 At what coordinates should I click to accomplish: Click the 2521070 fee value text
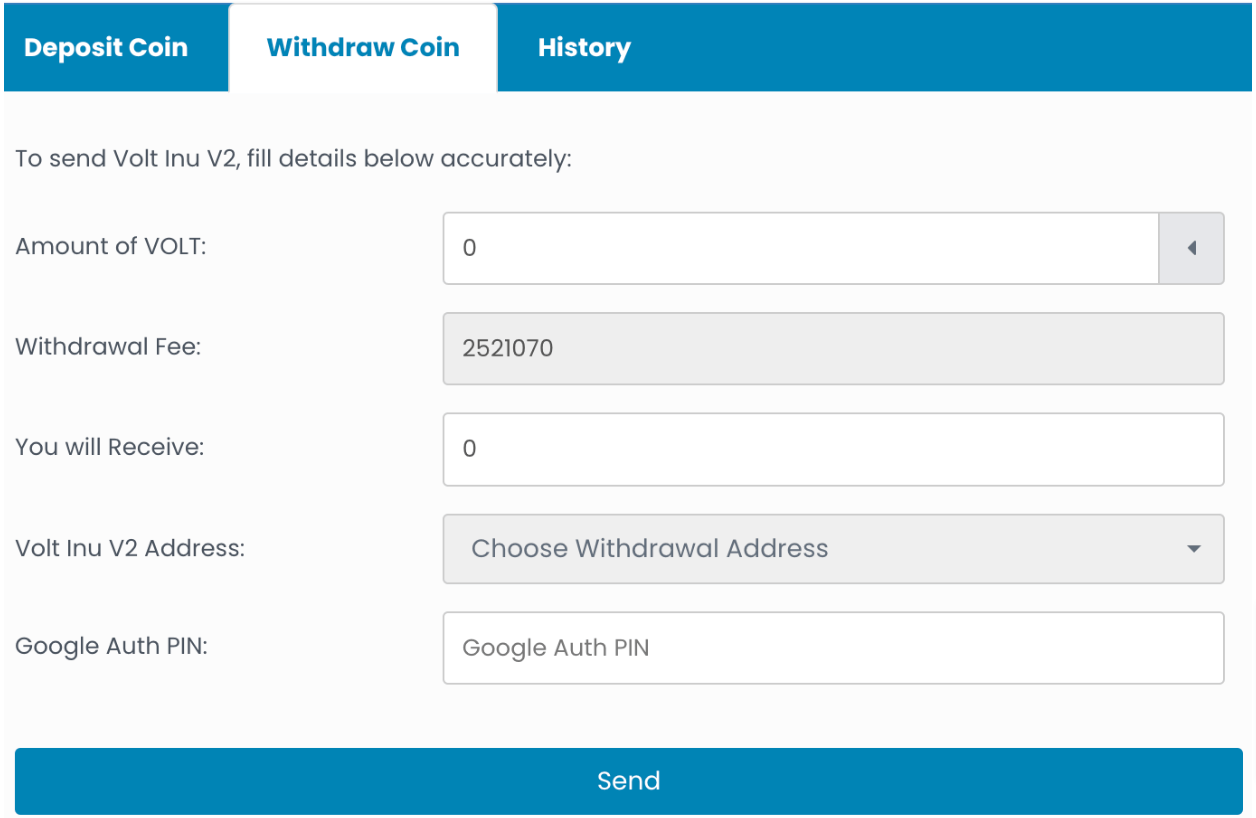coord(508,348)
